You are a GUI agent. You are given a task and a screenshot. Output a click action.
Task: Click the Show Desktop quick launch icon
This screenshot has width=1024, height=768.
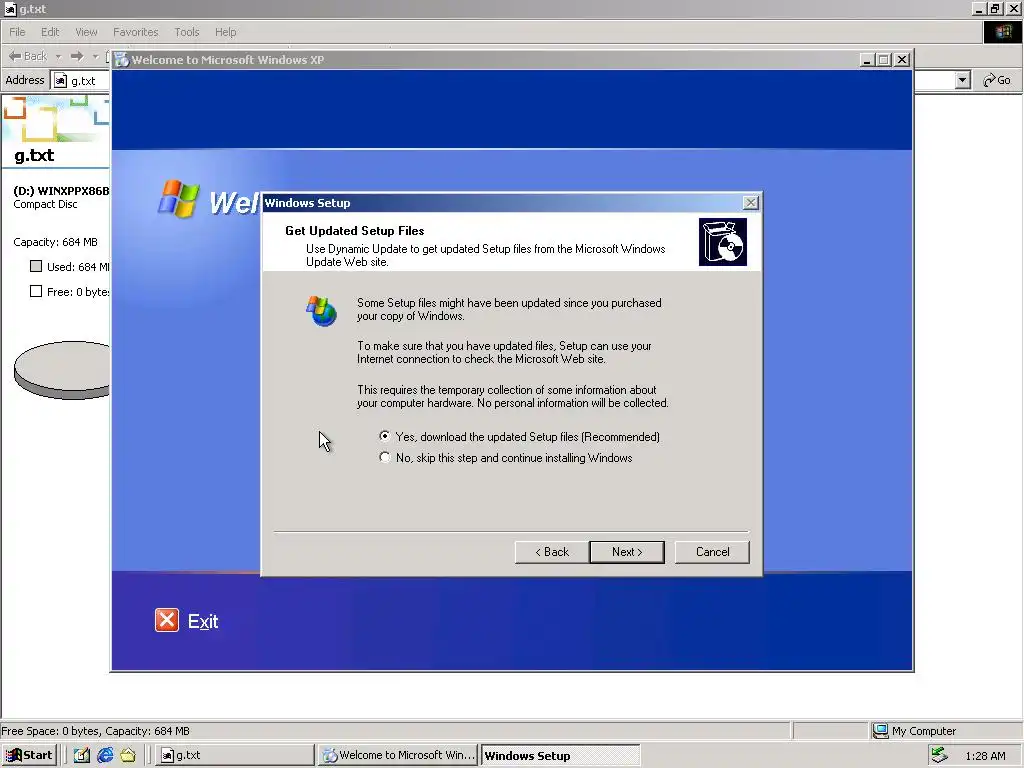(x=82, y=755)
